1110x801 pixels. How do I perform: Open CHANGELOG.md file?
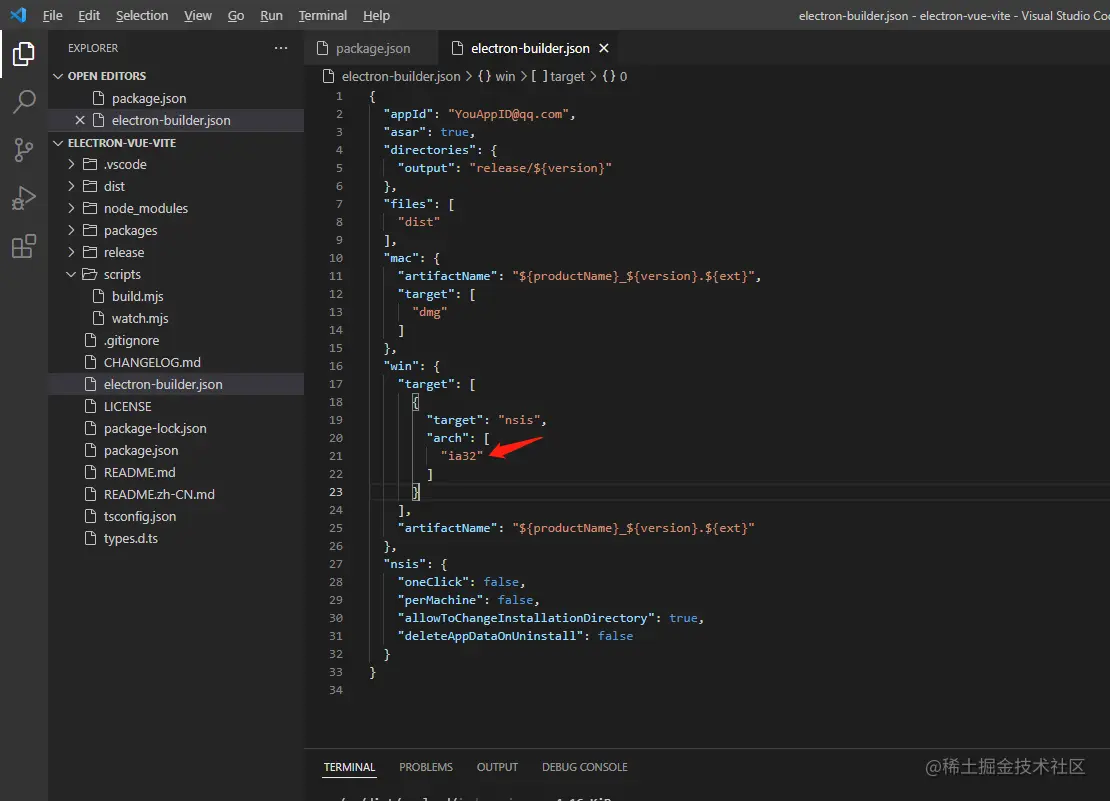(176, 362)
